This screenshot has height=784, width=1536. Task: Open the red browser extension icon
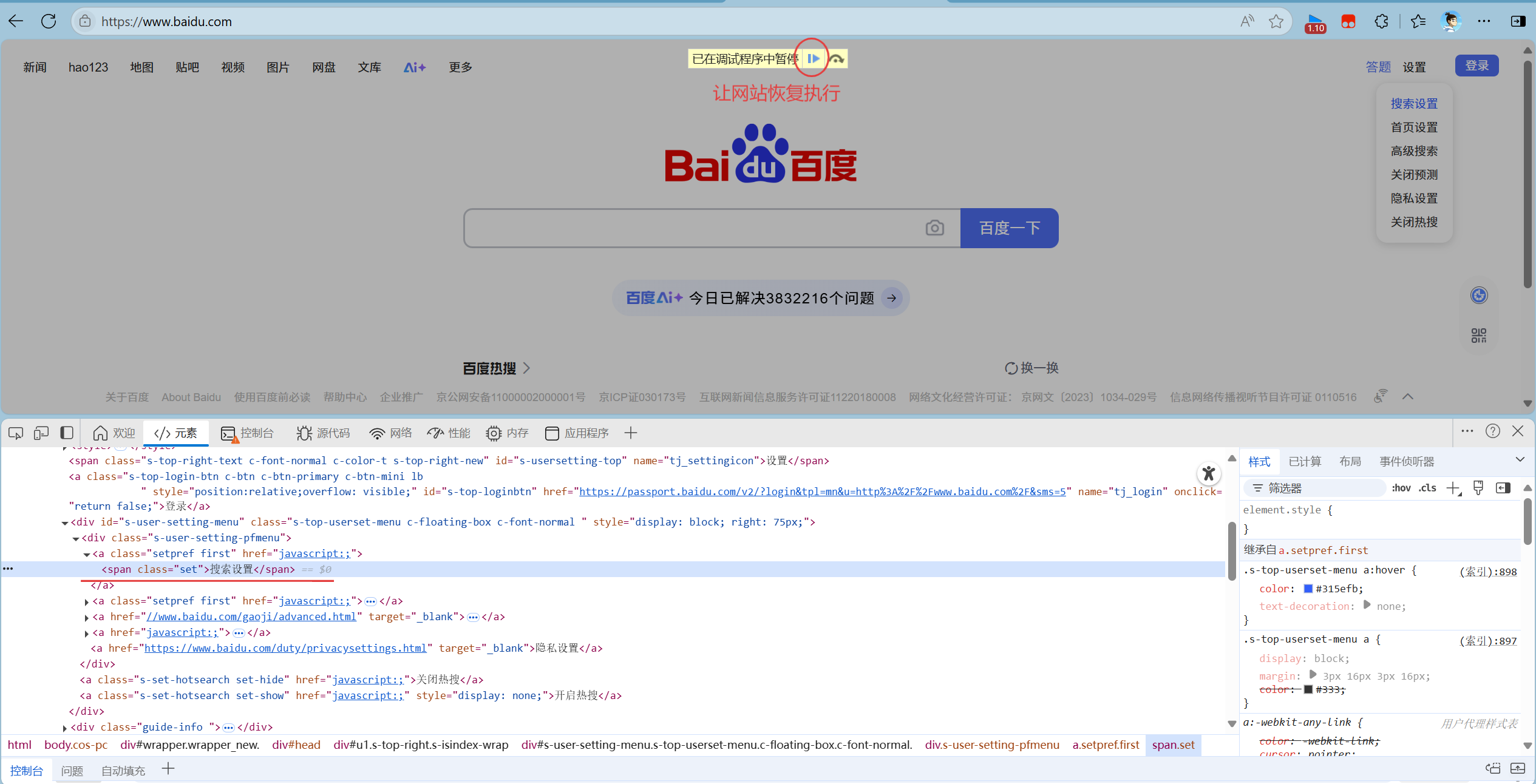point(1348,22)
